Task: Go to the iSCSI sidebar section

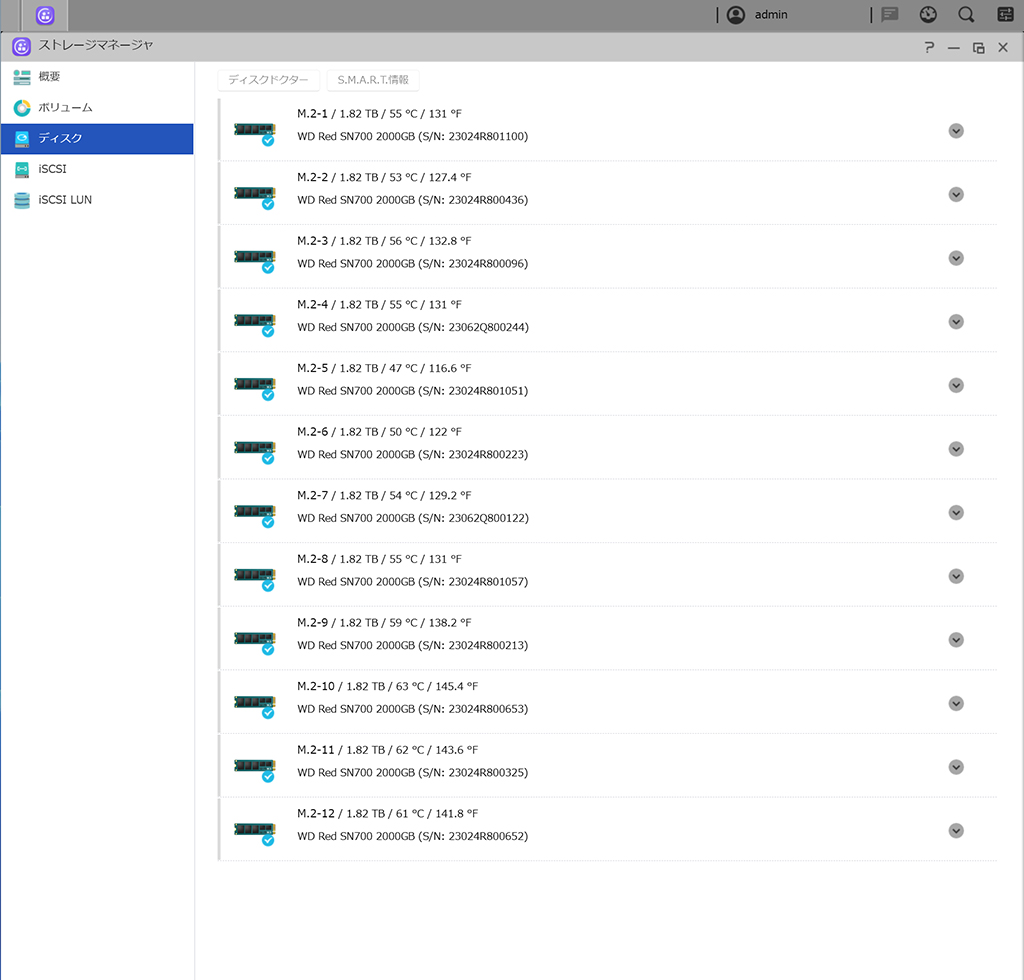Action: 97,170
